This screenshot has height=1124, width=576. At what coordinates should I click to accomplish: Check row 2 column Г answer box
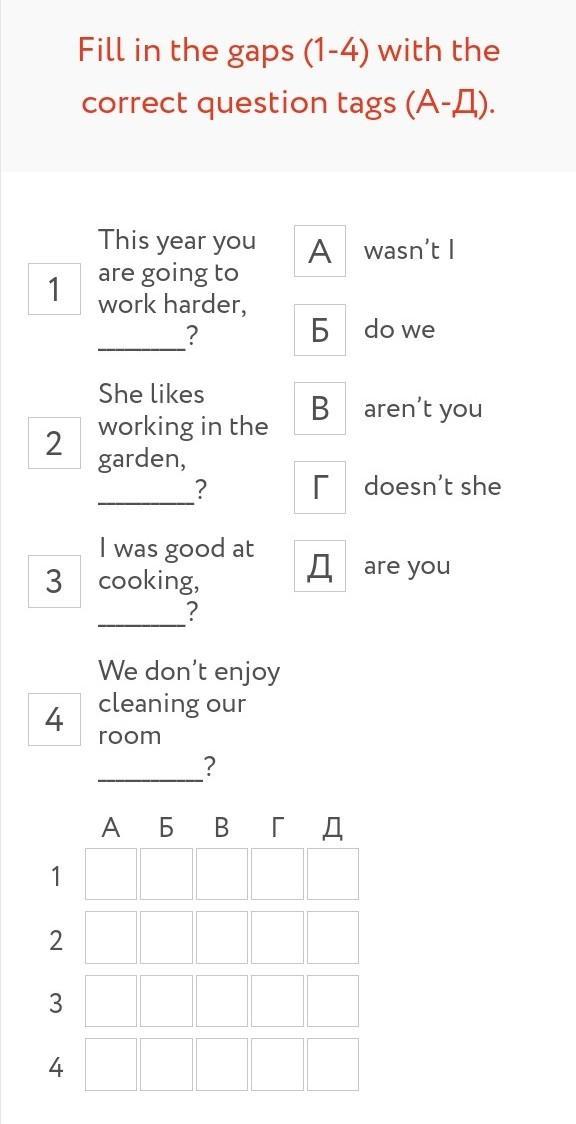(x=277, y=938)
